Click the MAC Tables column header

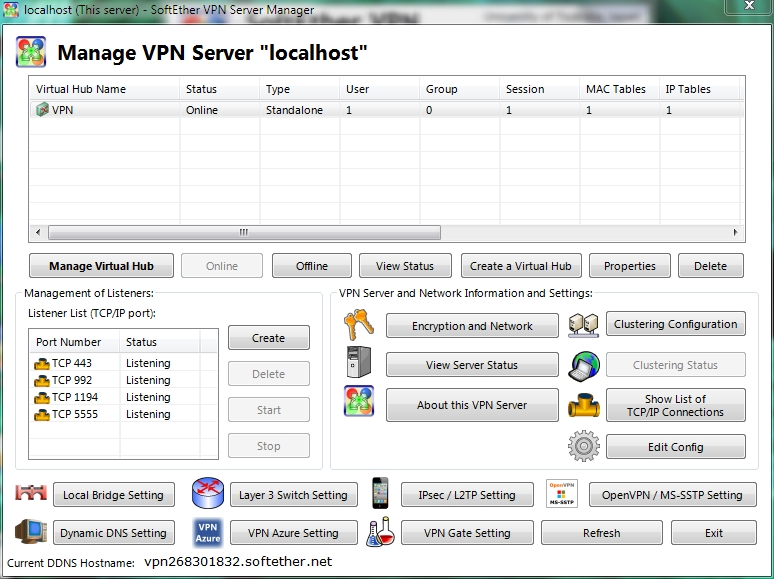619,89
